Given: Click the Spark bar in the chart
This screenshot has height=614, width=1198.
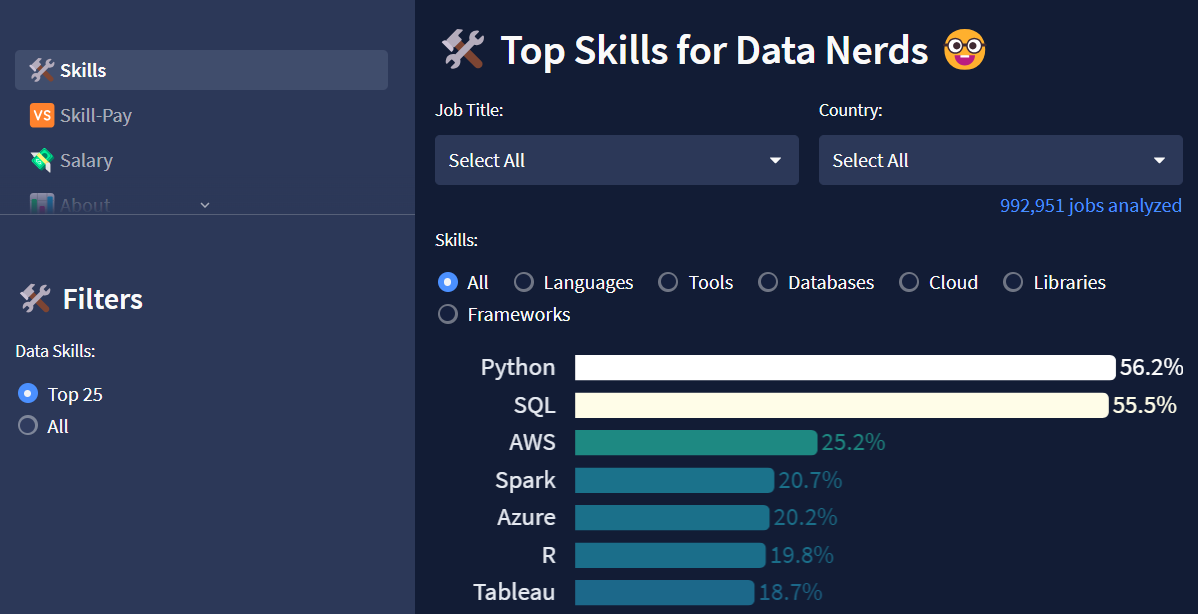Looking at the screenshot, I should pyautogui.click(x=674, y=480).
